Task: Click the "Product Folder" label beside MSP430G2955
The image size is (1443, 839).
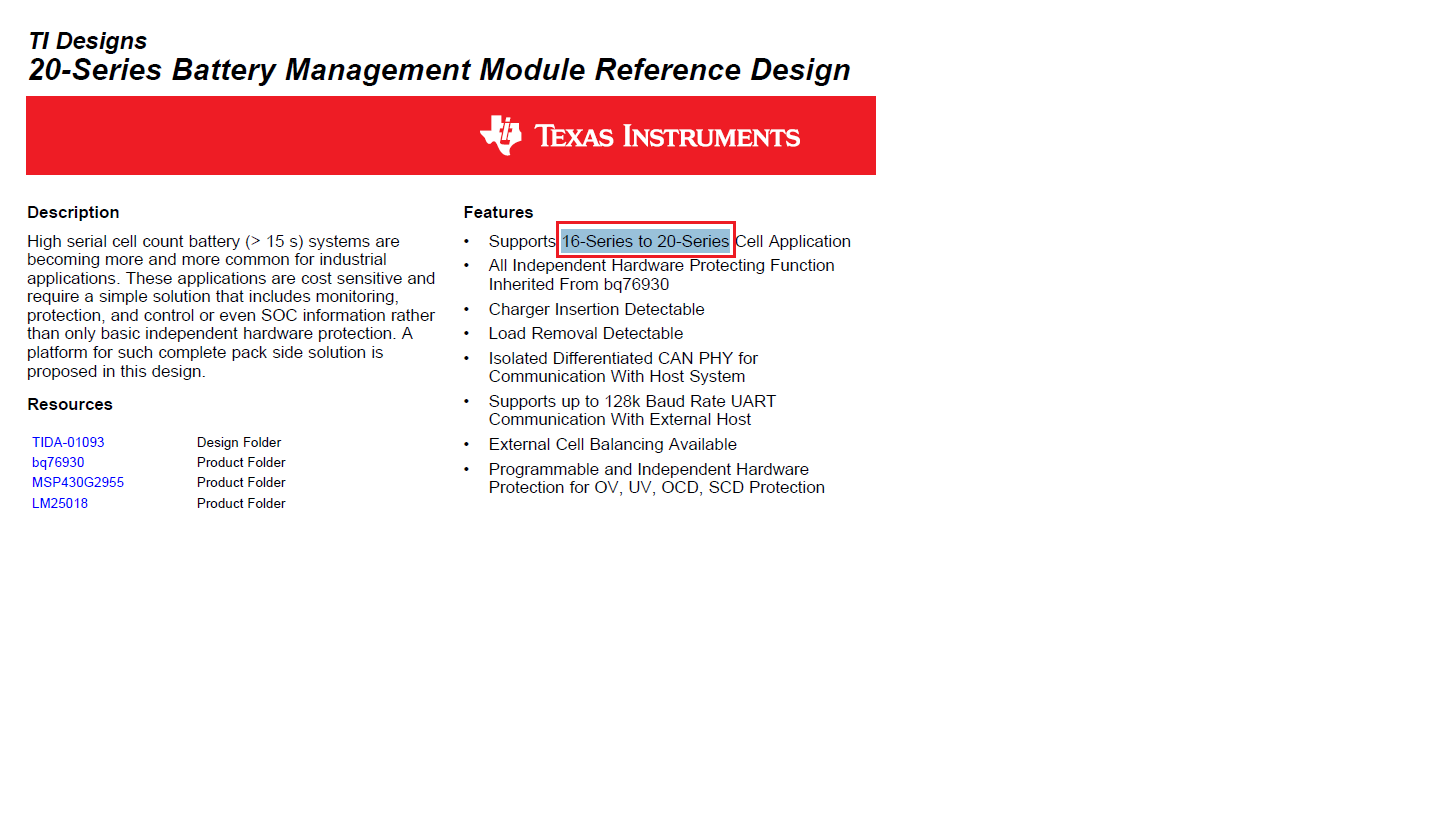Action: (x=241, y=482)
